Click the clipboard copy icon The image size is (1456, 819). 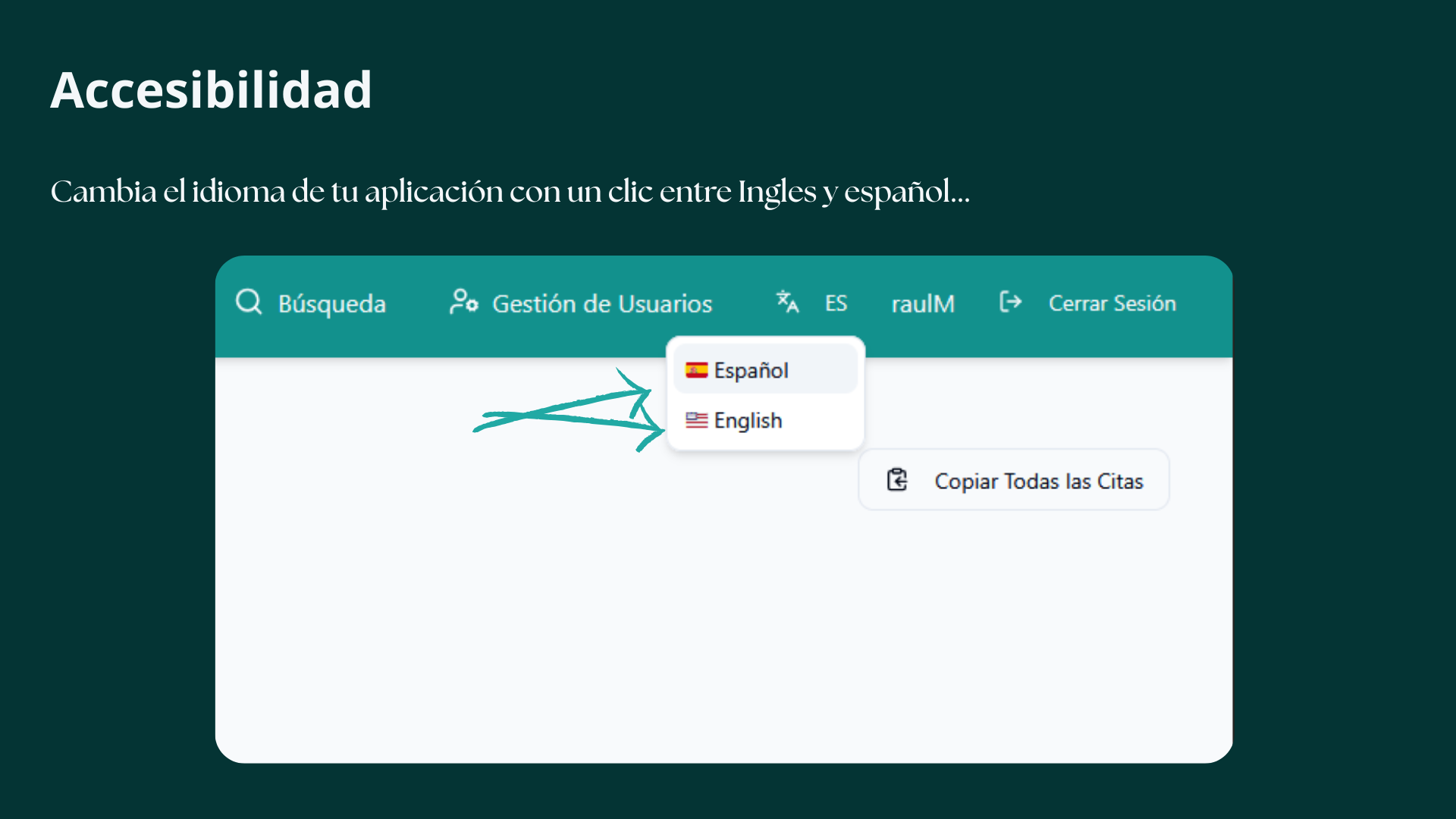(897, 480)
